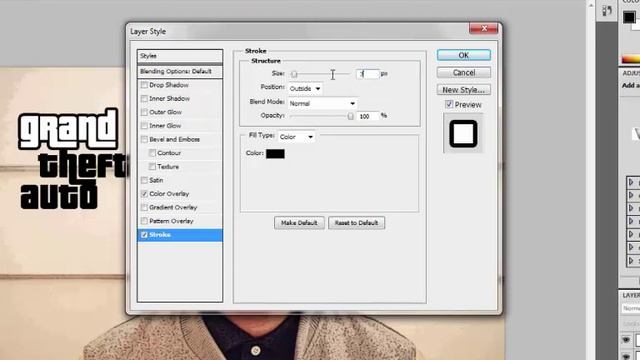Close the Layer Style dialog with X
This screenshot has height=360, width=640.
pos(484,28)
